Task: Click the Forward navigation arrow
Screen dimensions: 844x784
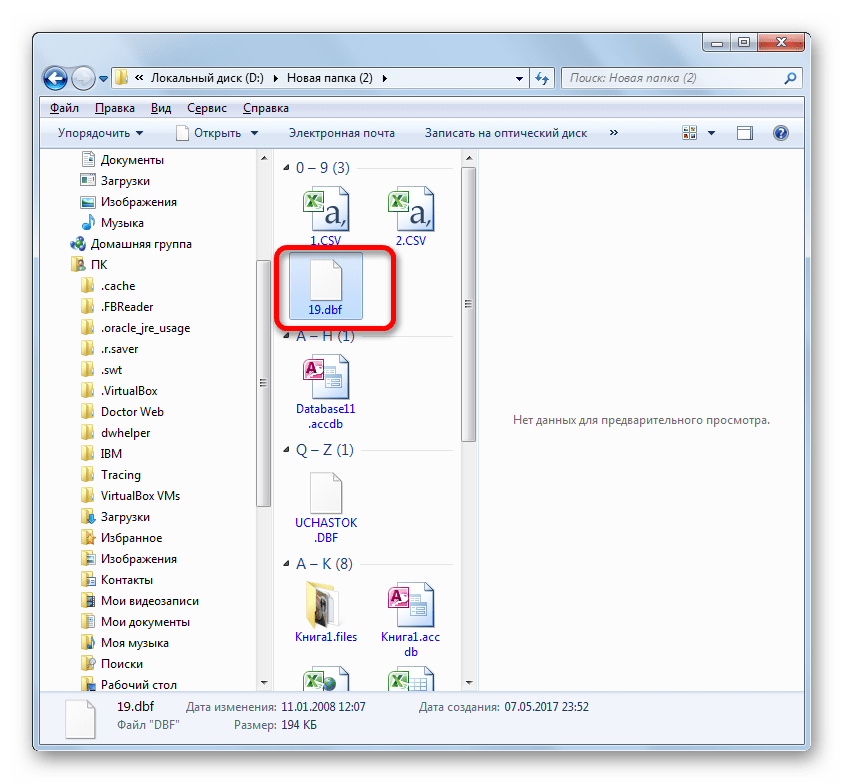Action: pyautogui.click(x=83, y=79)
